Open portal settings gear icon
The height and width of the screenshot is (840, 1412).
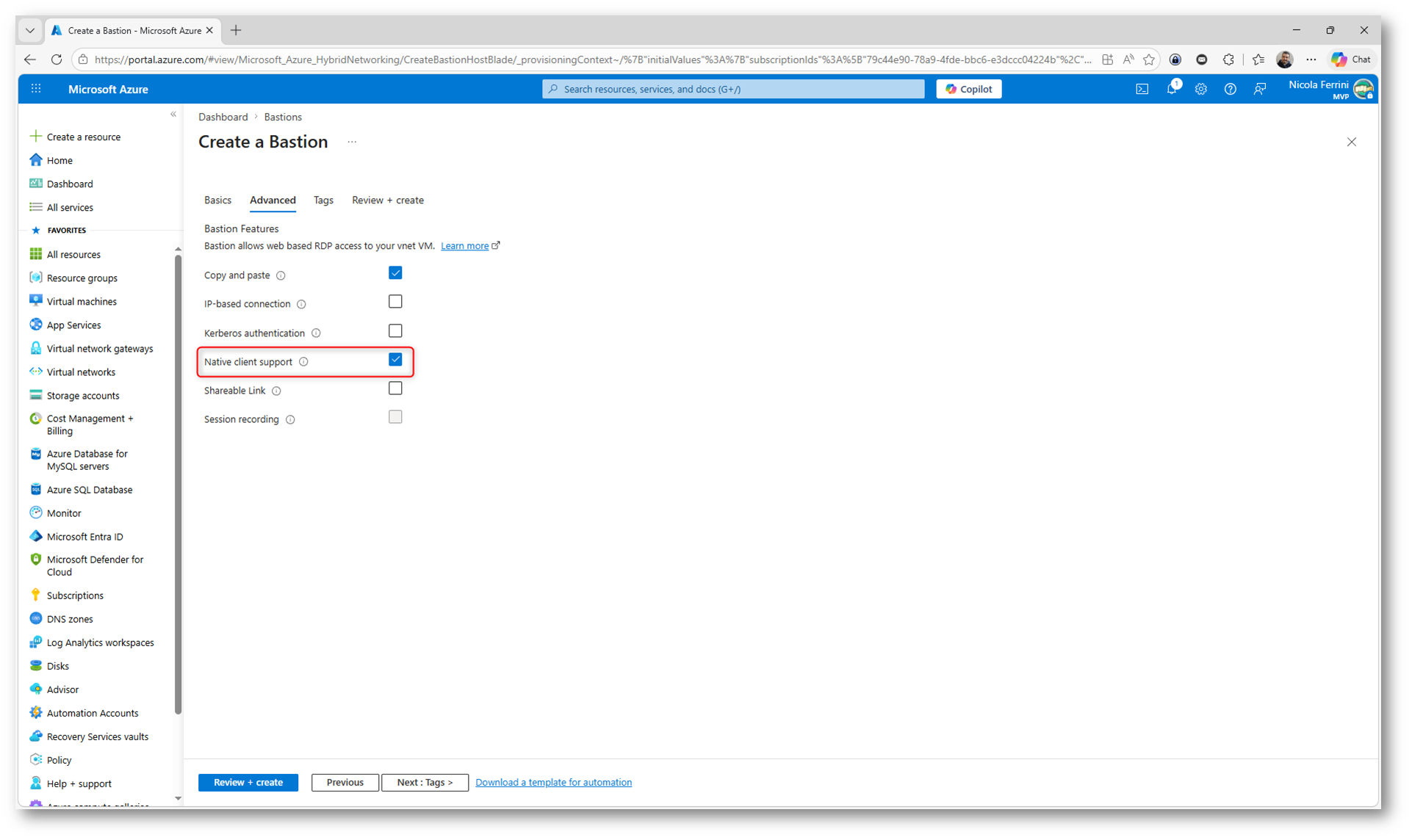(x=1200, y=89)
